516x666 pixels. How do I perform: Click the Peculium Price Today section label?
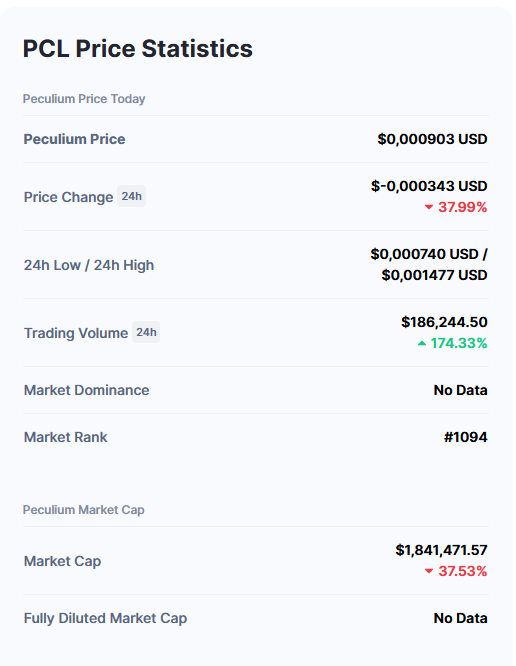point(84,99)
